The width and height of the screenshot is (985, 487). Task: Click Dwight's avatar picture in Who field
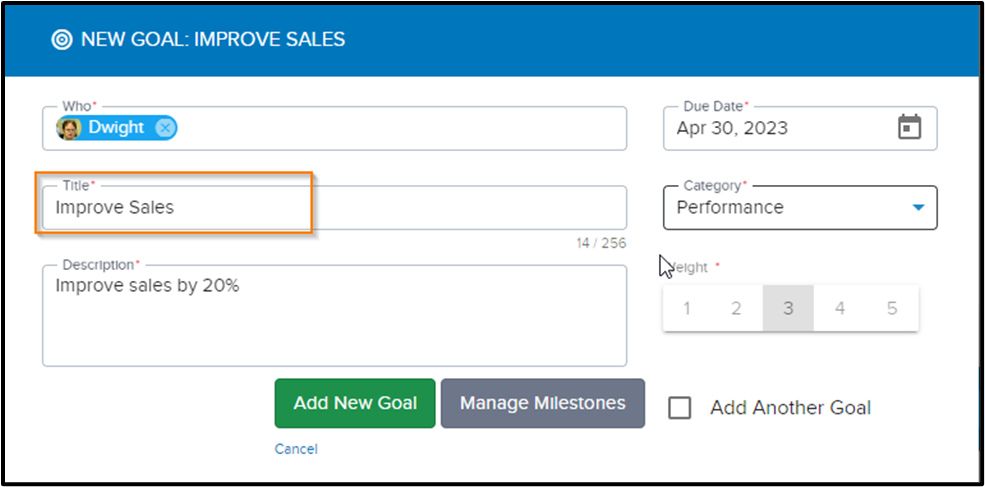68,128
